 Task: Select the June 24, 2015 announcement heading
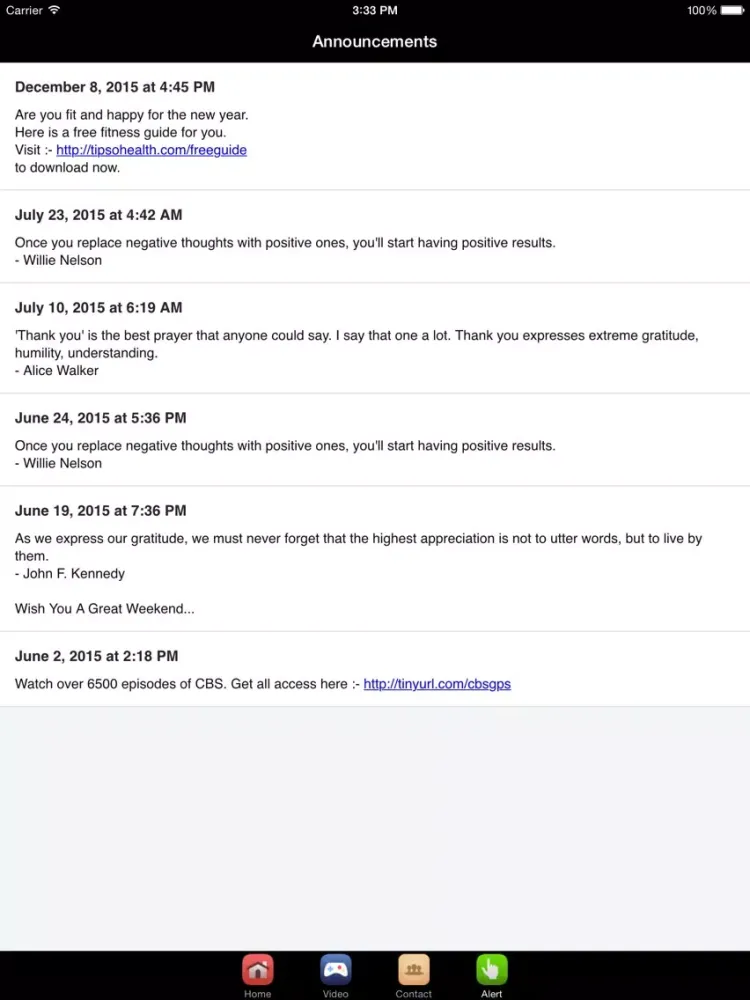100,418
